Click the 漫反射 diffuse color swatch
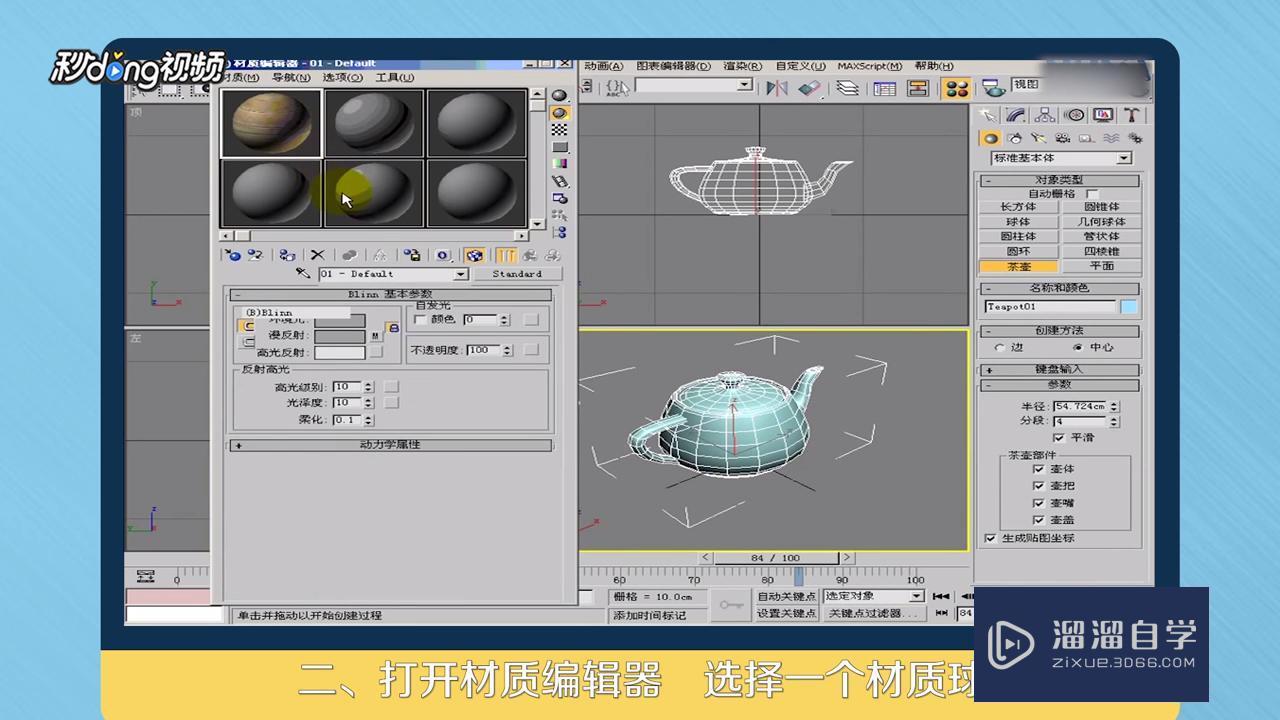Screen dimensions: 1280x720 (340, 336)
